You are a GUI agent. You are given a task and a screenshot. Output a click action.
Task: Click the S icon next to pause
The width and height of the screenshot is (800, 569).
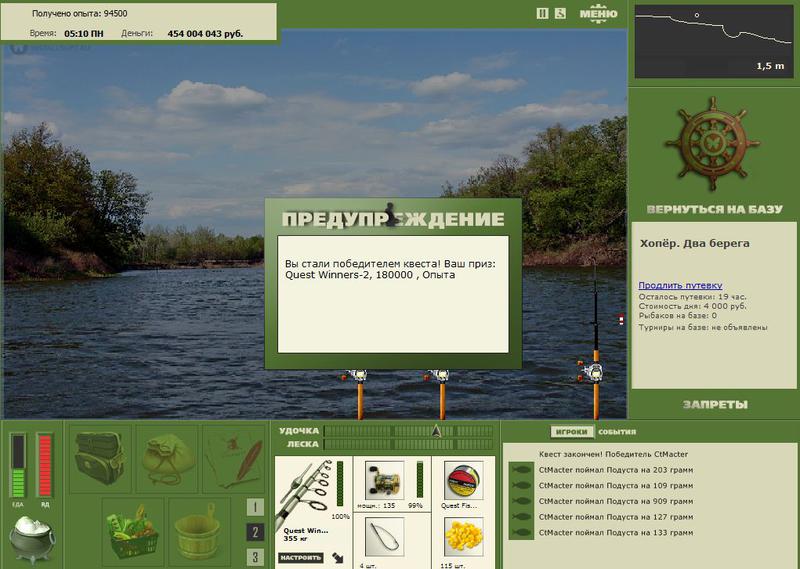(560, 14)
